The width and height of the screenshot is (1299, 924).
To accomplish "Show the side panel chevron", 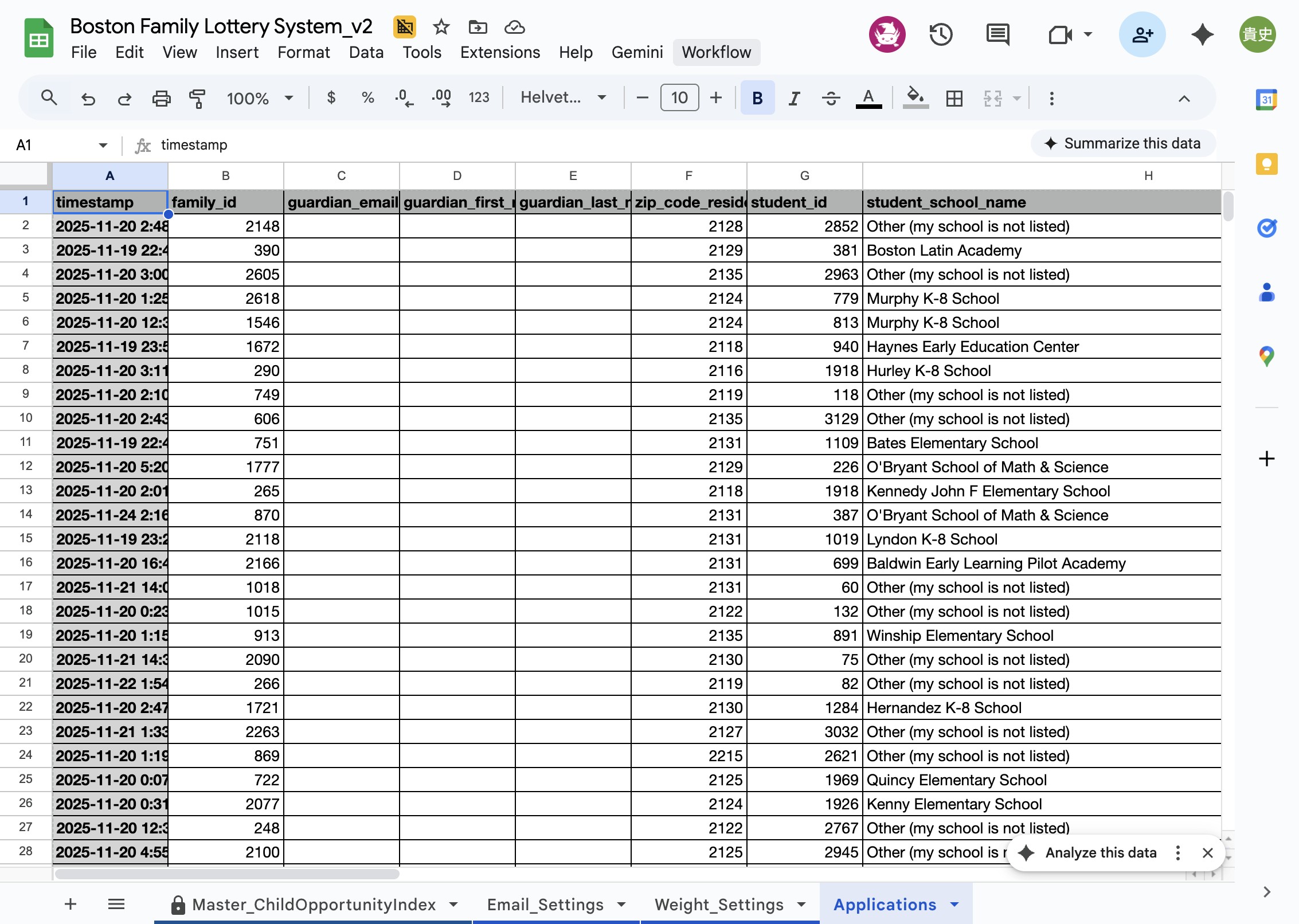I will click(1266, 892).
